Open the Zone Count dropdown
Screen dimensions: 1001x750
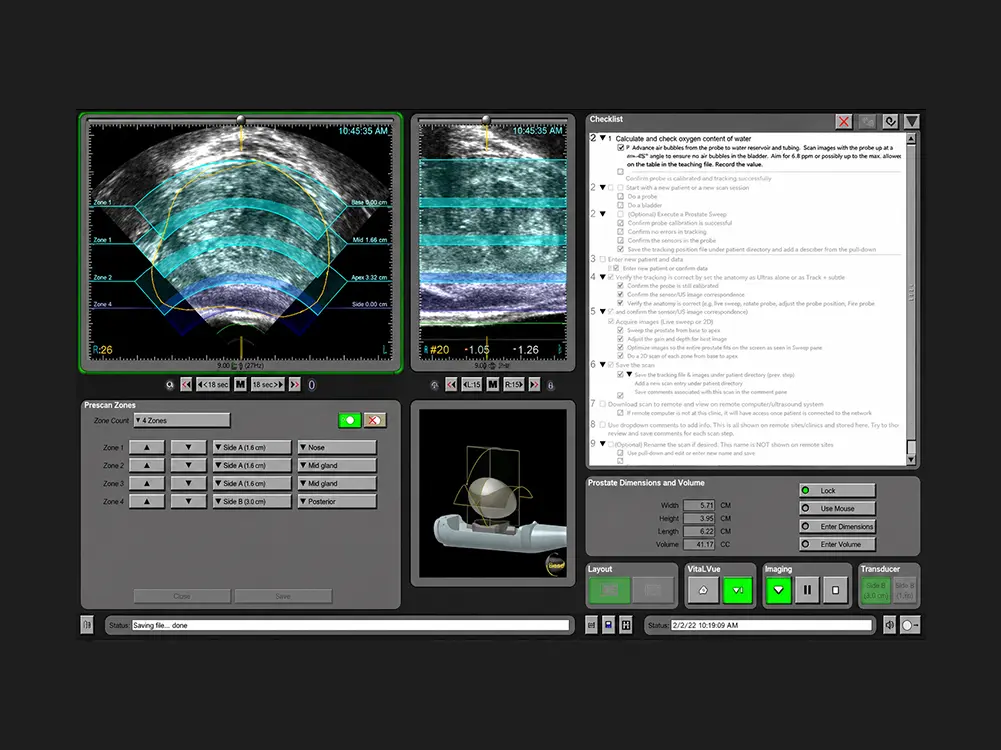pos(182,420)
